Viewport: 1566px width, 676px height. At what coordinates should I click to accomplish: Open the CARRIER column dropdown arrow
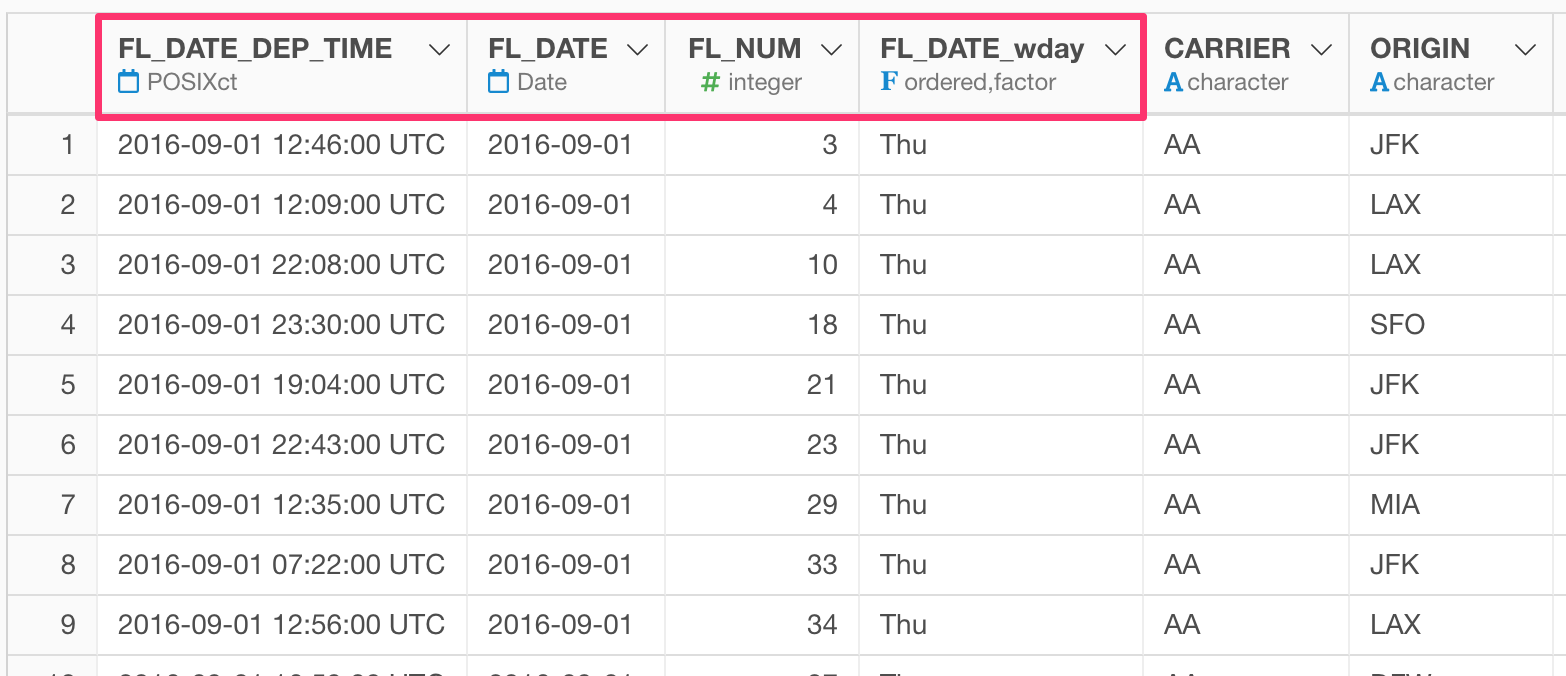1321,50
